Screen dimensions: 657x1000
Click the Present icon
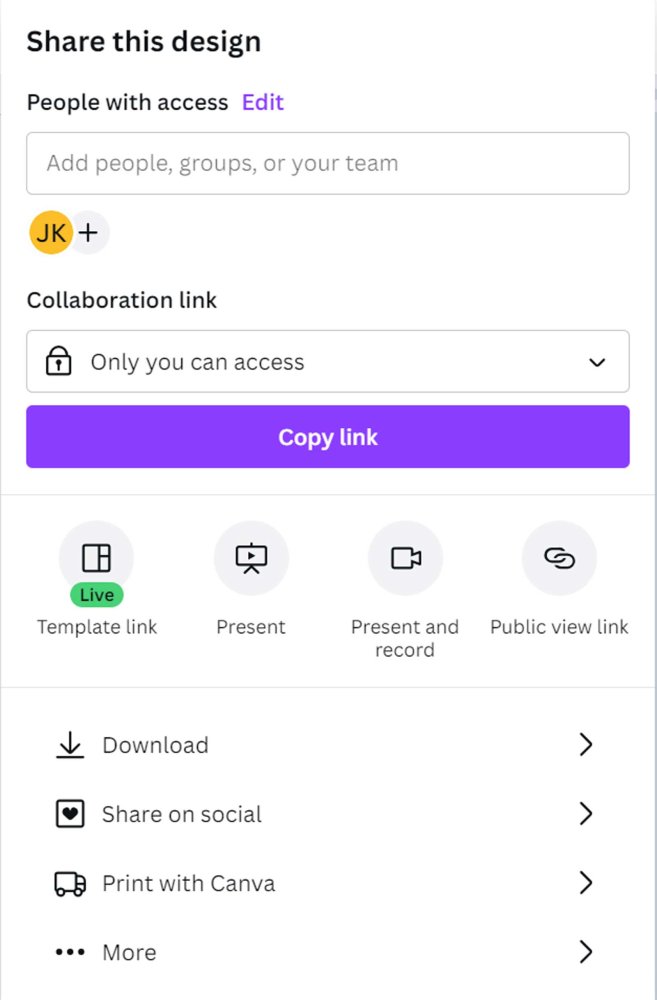[251, 558]
